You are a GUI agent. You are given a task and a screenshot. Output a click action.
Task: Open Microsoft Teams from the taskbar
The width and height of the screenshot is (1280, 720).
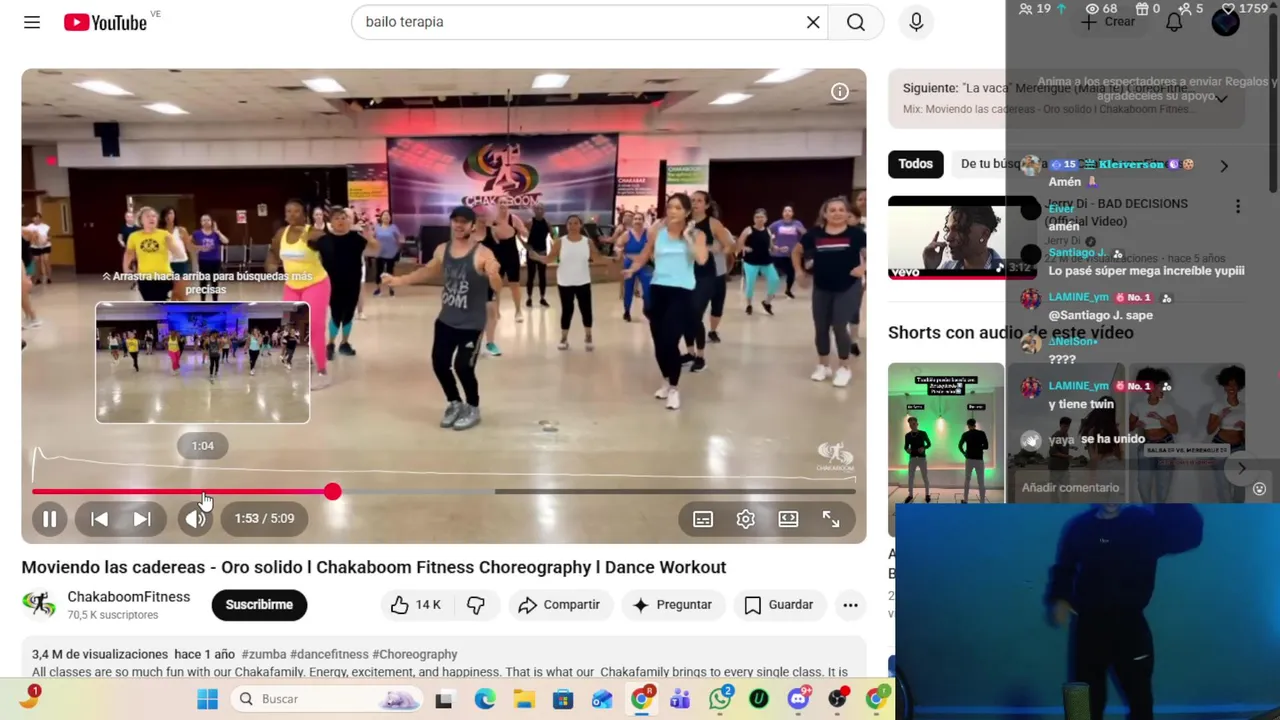680,699
